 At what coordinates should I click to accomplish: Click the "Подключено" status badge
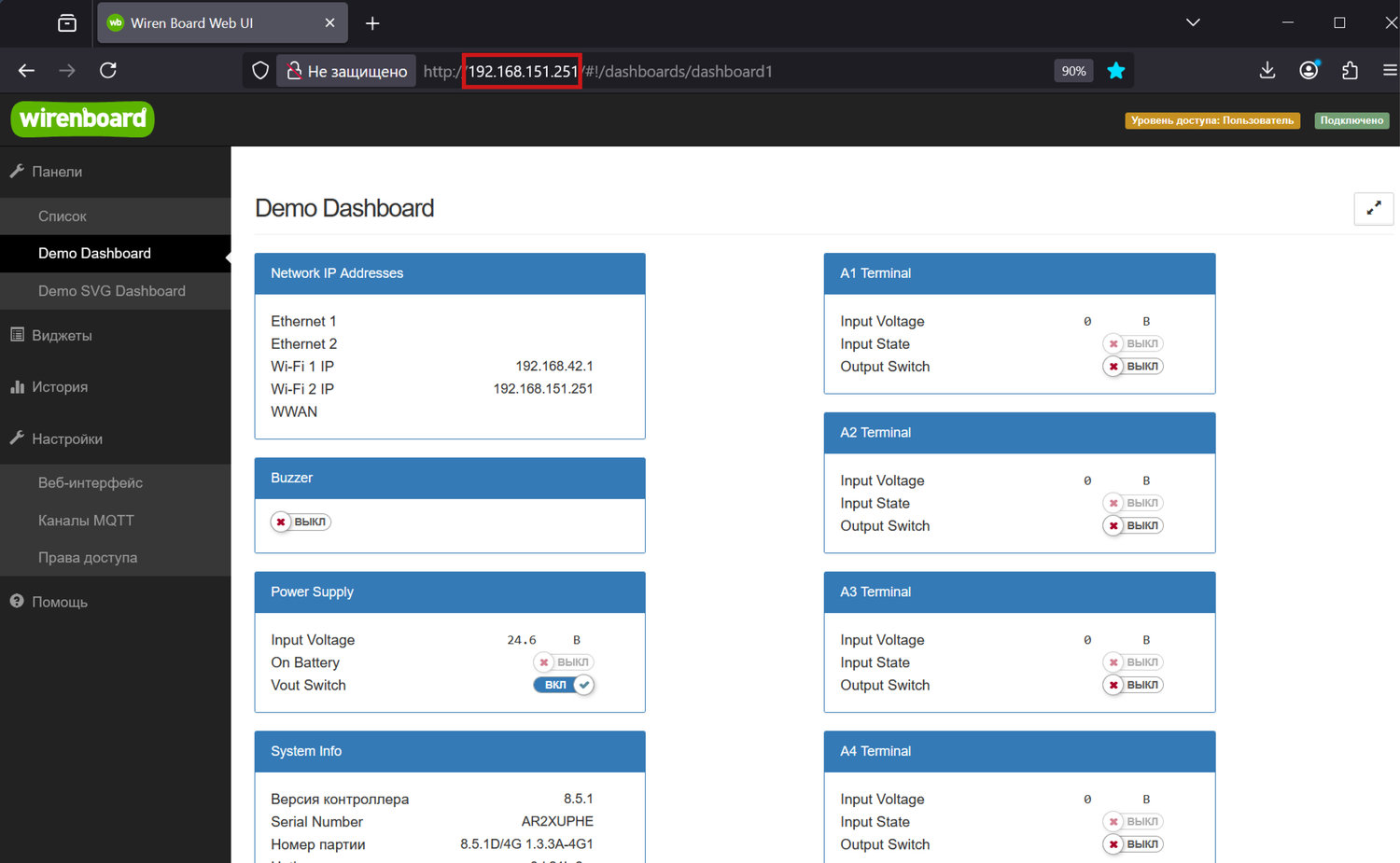1351,120
